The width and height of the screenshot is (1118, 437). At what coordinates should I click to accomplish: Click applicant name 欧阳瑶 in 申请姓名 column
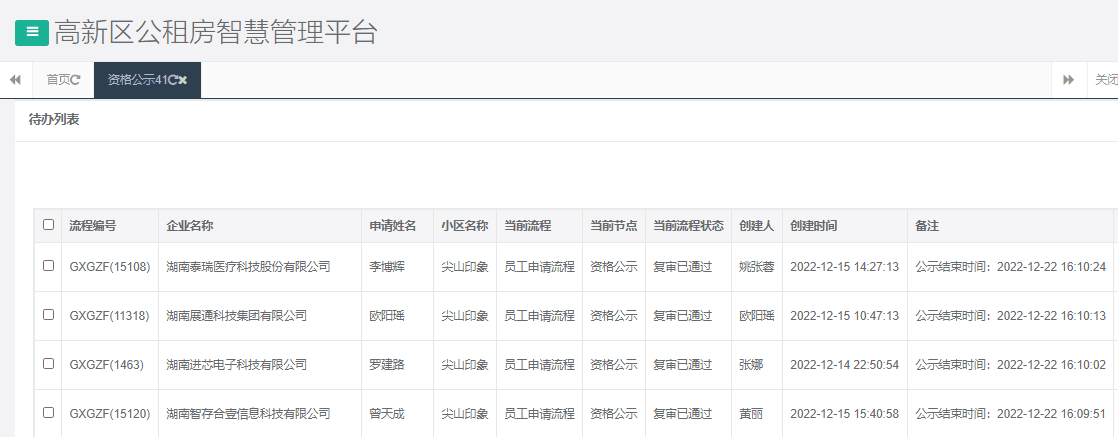pyautogui.click(x=386, y=316)
